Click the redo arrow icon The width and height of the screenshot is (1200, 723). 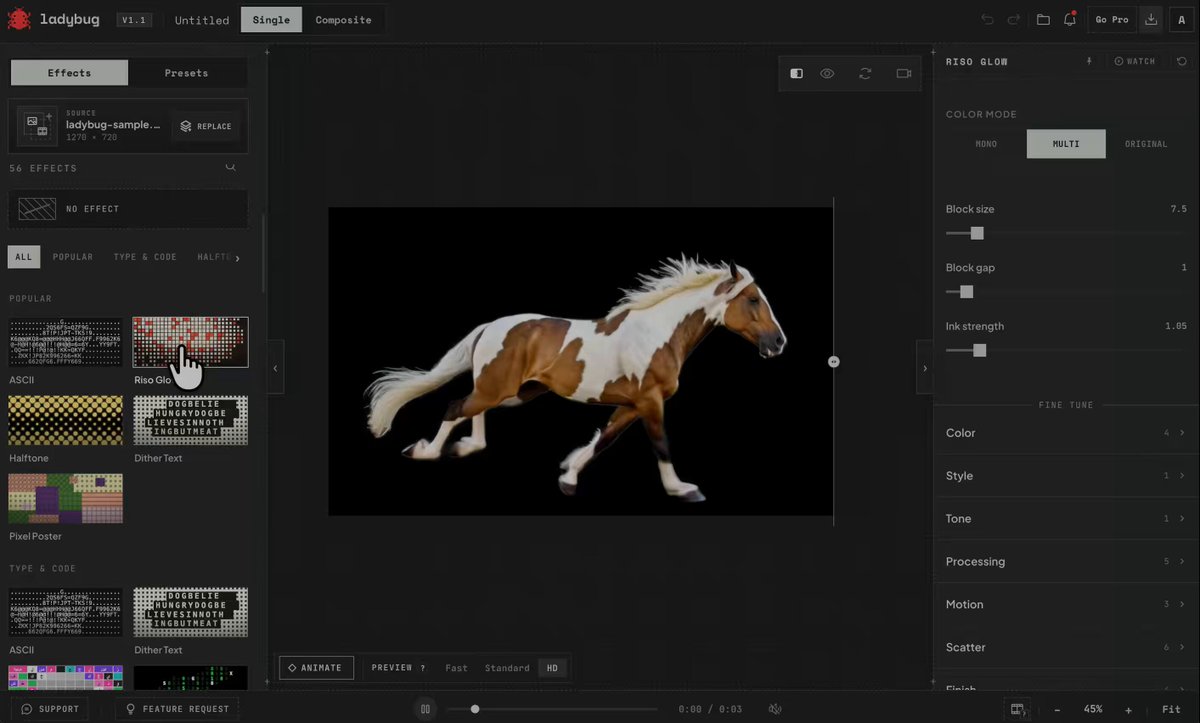click(1014, 19)
